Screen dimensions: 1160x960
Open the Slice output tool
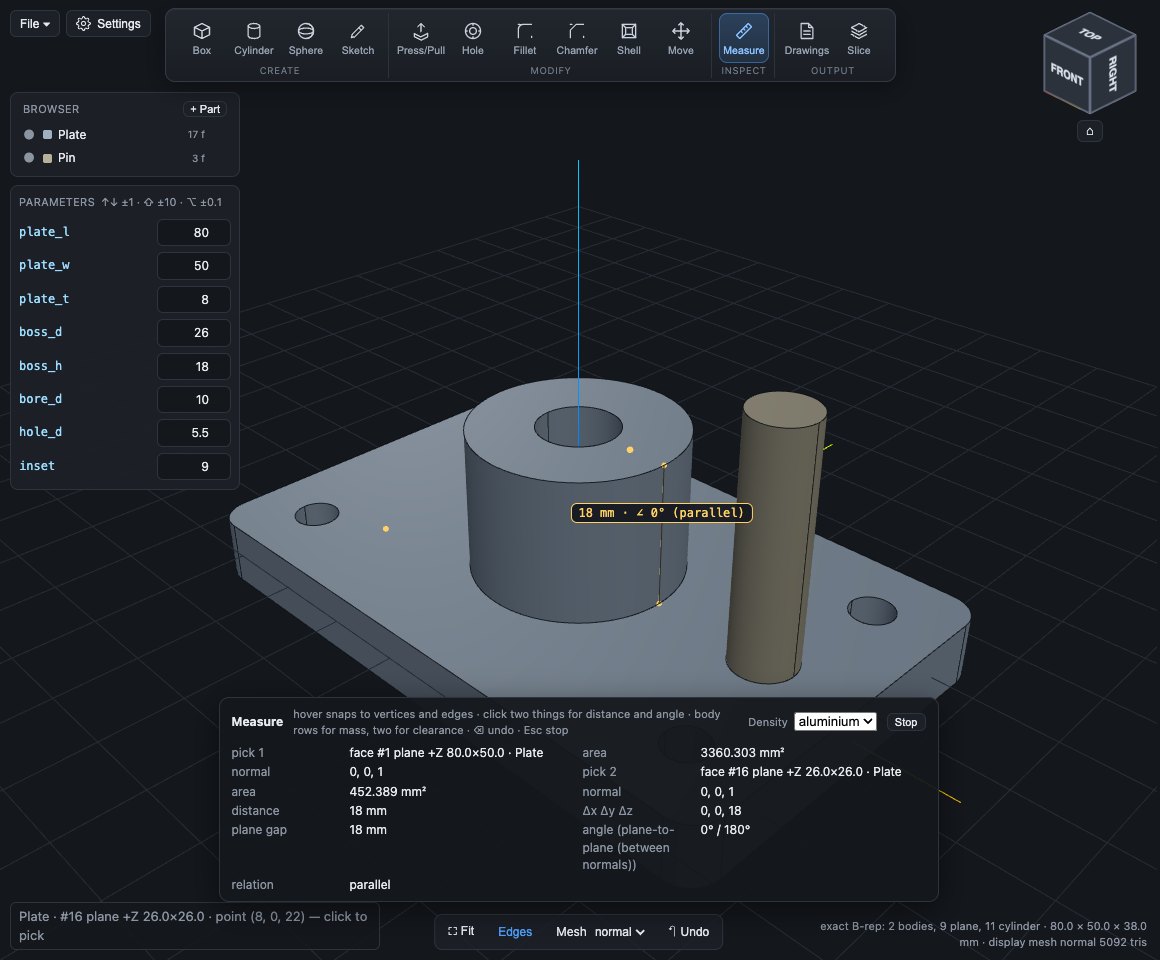coord(858,38)
